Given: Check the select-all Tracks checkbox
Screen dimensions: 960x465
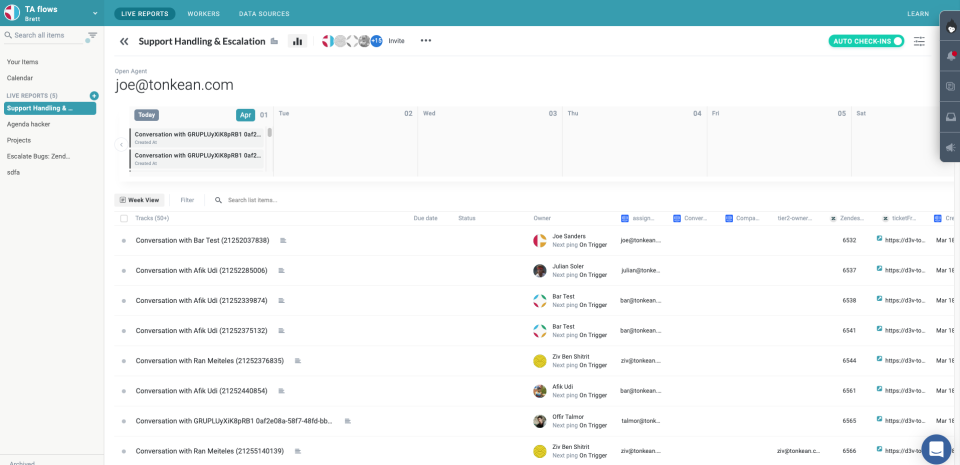Looking at the screenshot, I should point(124,218).
